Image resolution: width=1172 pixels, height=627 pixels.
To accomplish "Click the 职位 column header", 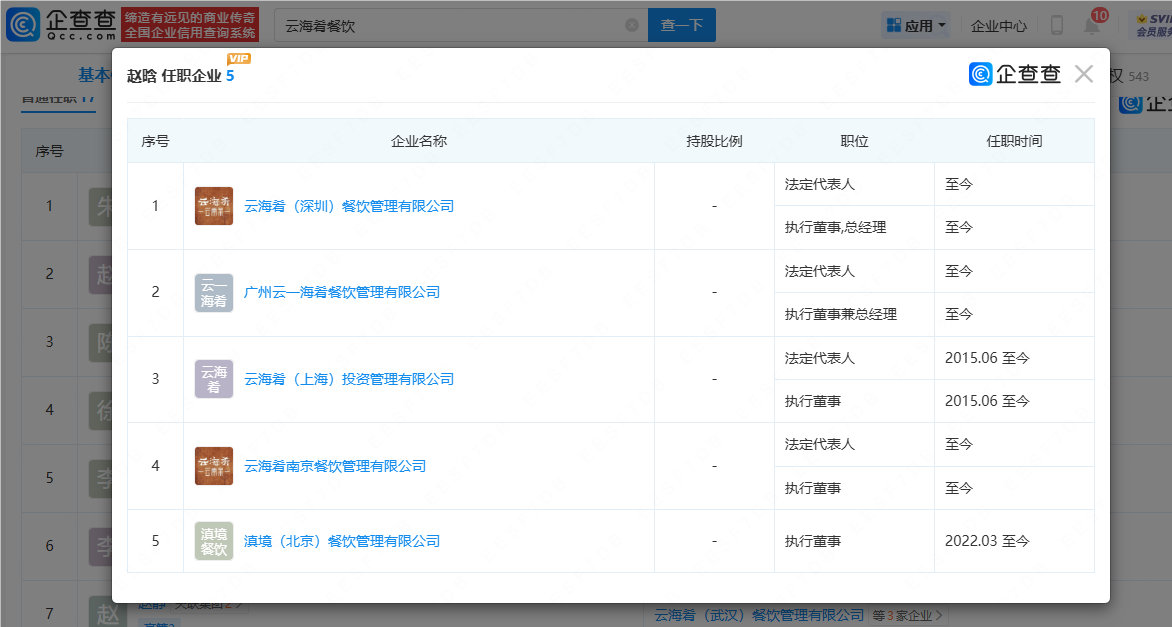I will (x=854, y=141).
